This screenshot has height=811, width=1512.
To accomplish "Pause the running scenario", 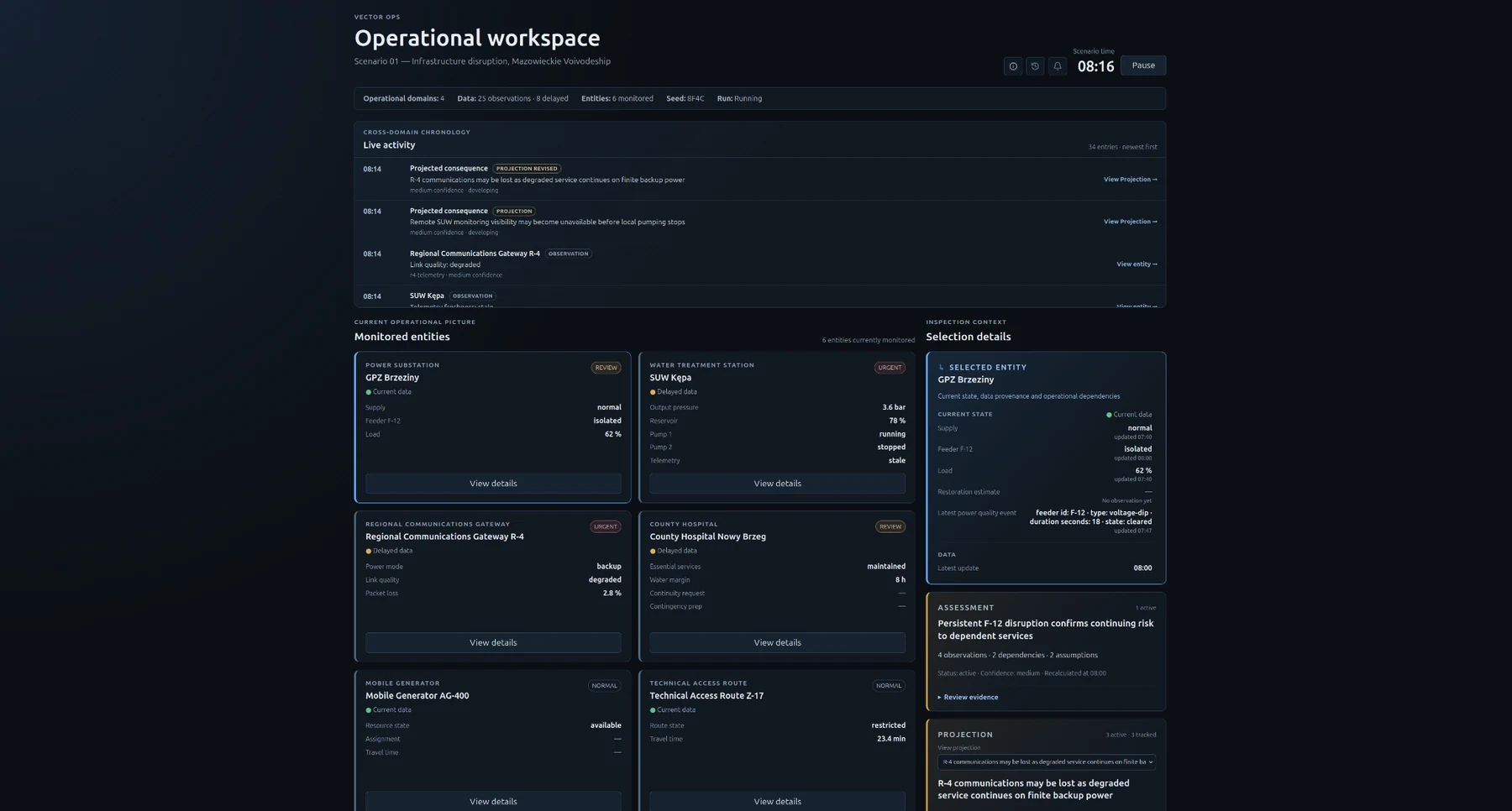I will point(1143,65).
